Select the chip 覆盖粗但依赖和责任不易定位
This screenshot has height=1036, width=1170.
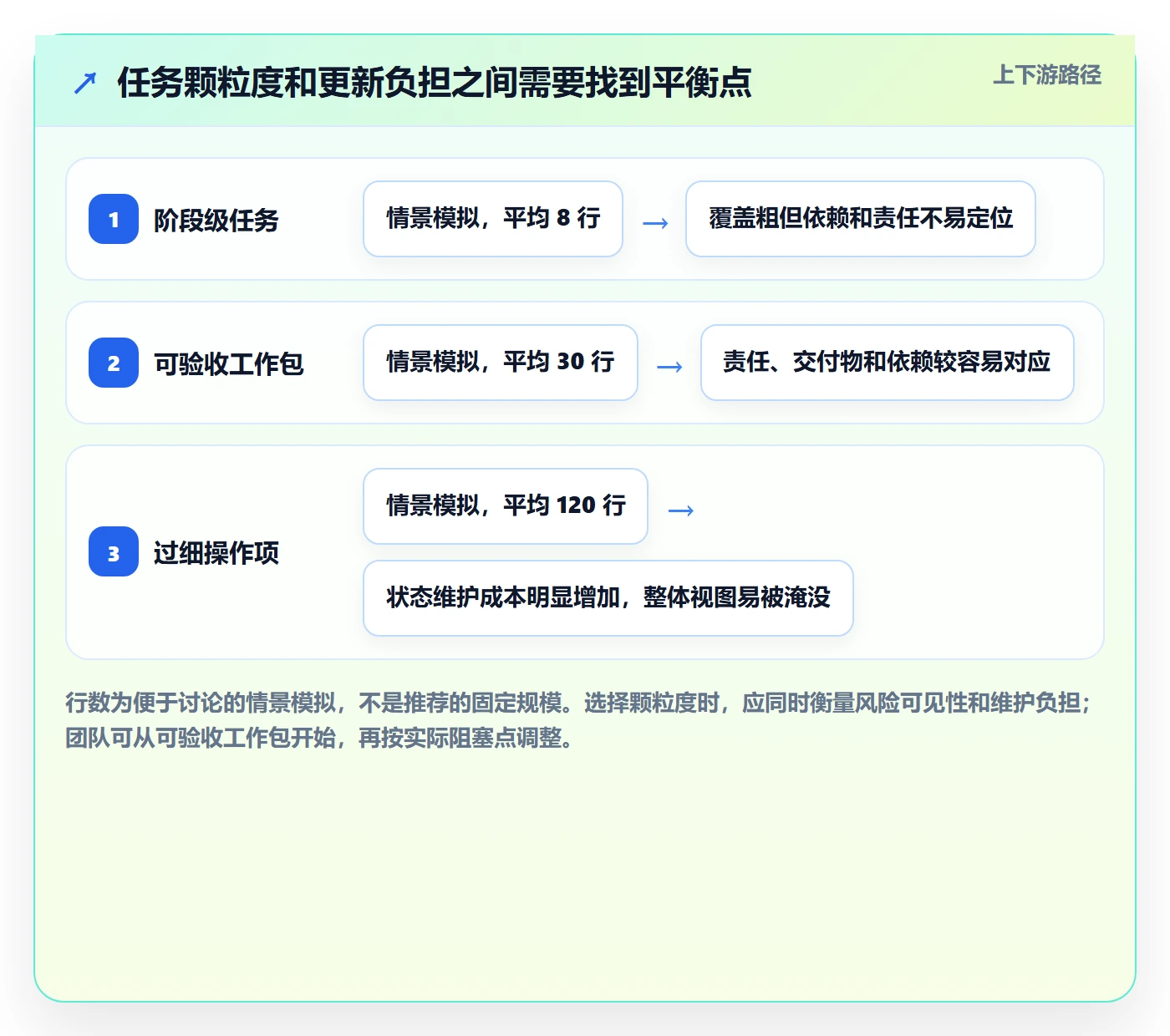tap(861, 219)
